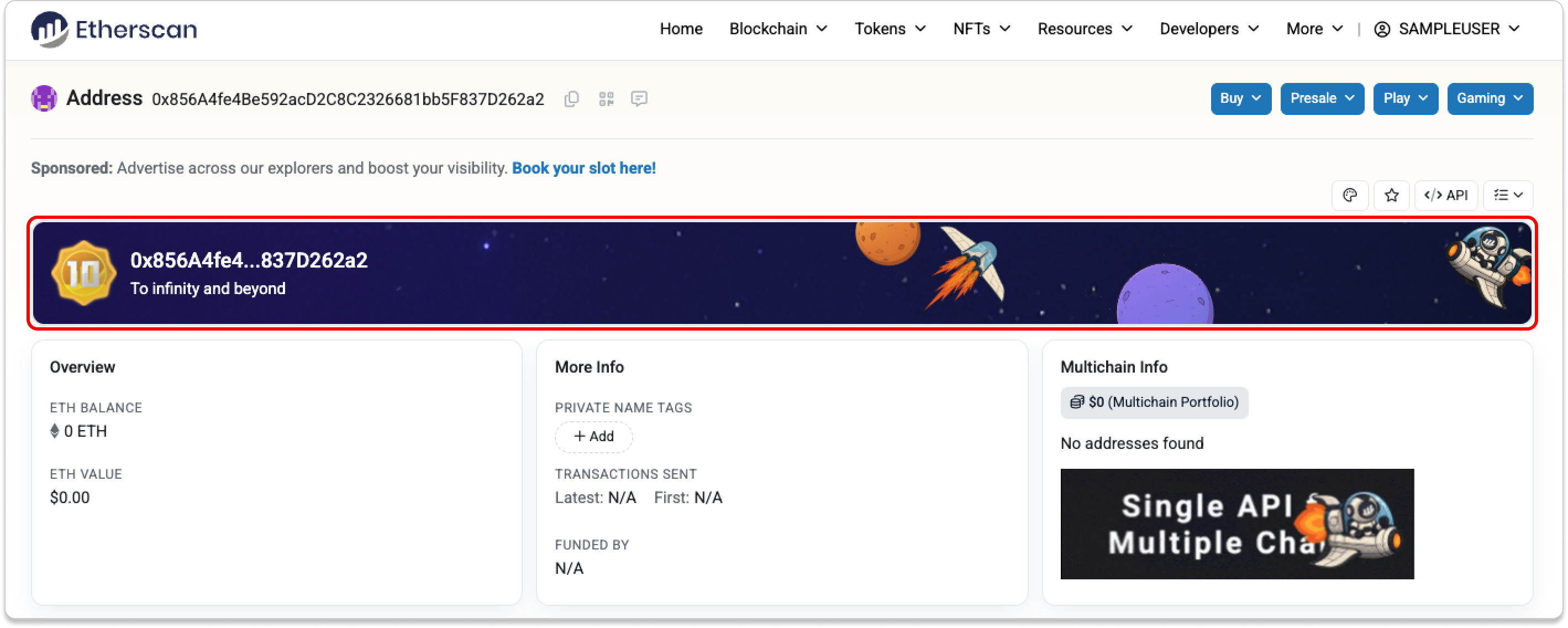
Task: Click the address comment bubble icon
Action: (639, 98)
